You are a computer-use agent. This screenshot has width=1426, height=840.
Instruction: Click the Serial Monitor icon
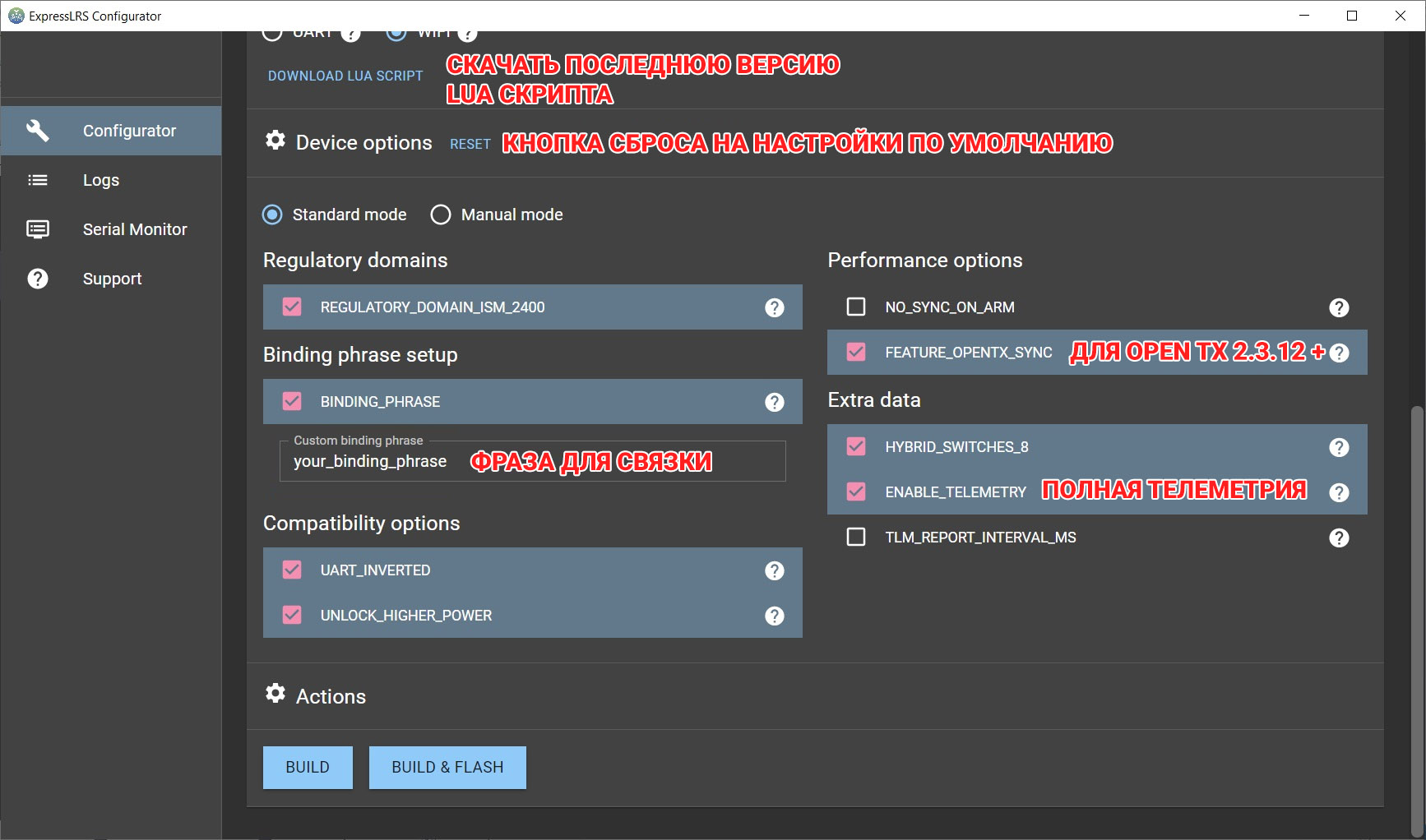38,229
